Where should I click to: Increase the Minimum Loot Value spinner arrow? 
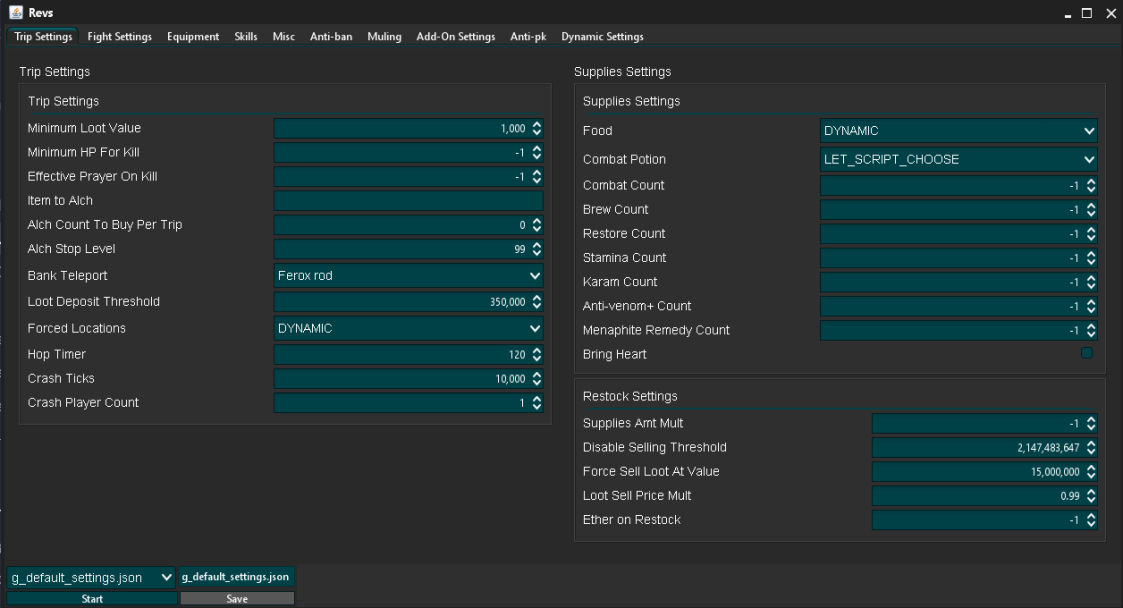tap(536, 124)
